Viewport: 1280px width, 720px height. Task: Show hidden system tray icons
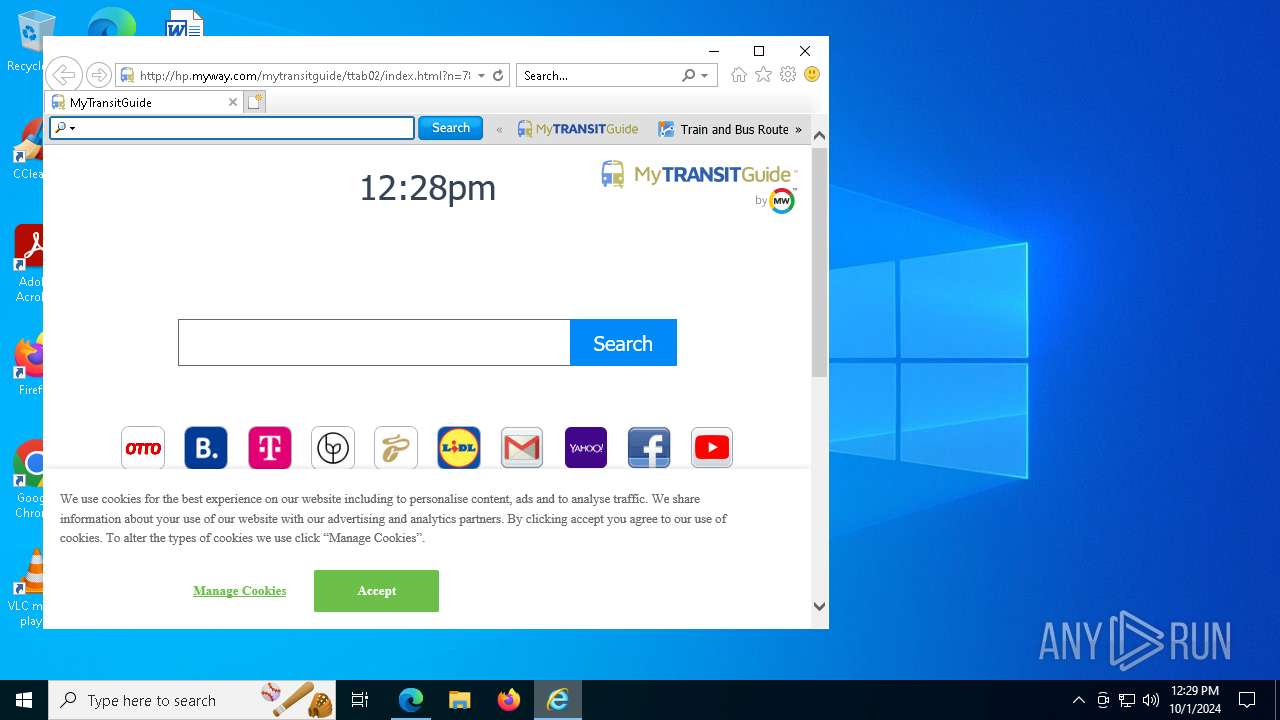pyautogui.click(x=1078, y=700)
